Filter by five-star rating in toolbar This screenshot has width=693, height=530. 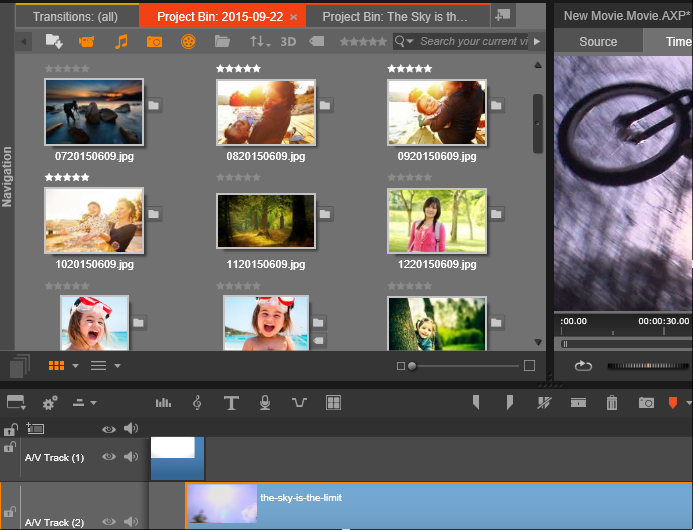point(363,42)
